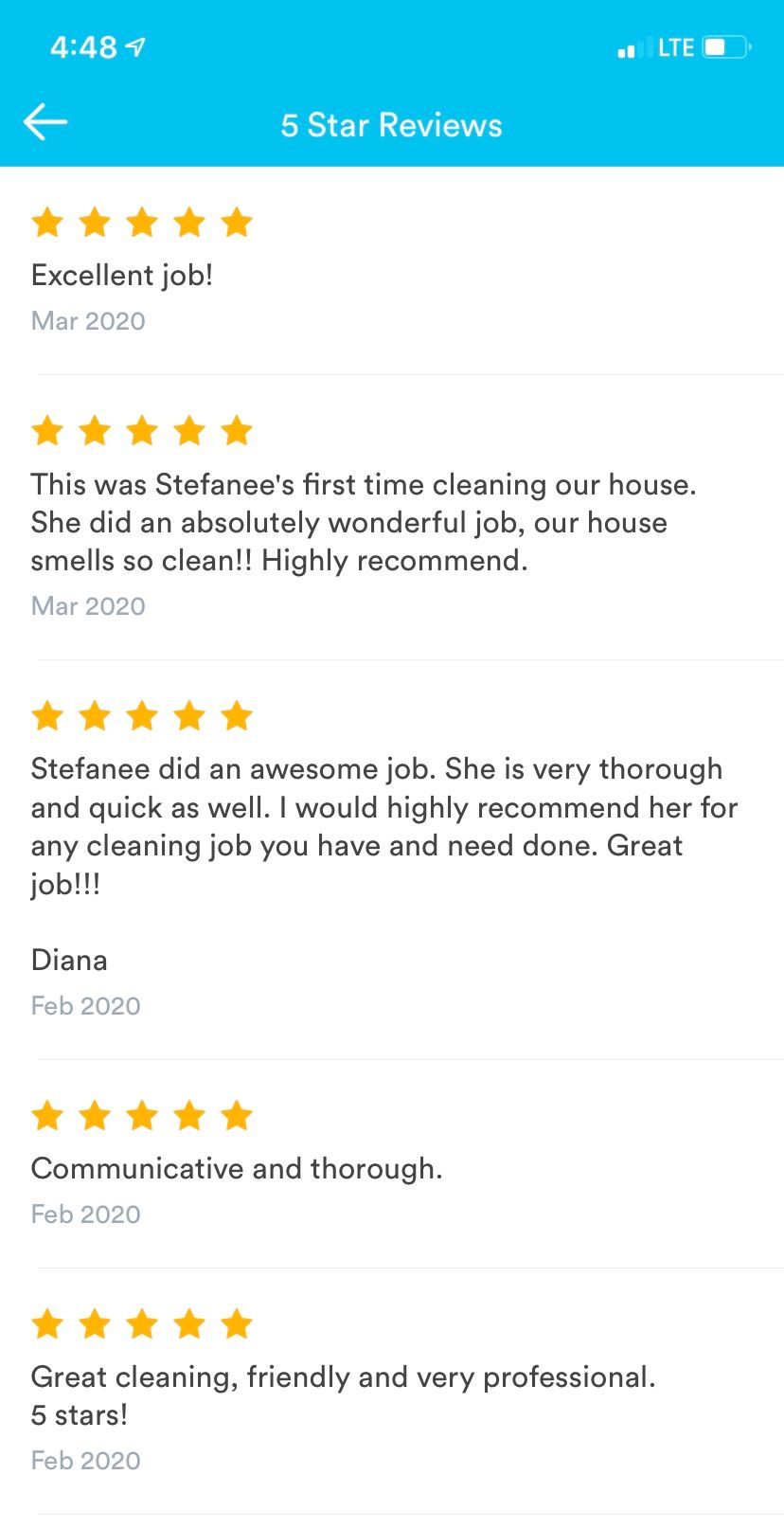Open the 'Excellent job!' review
784x1529 pixels.
point(122,276)
